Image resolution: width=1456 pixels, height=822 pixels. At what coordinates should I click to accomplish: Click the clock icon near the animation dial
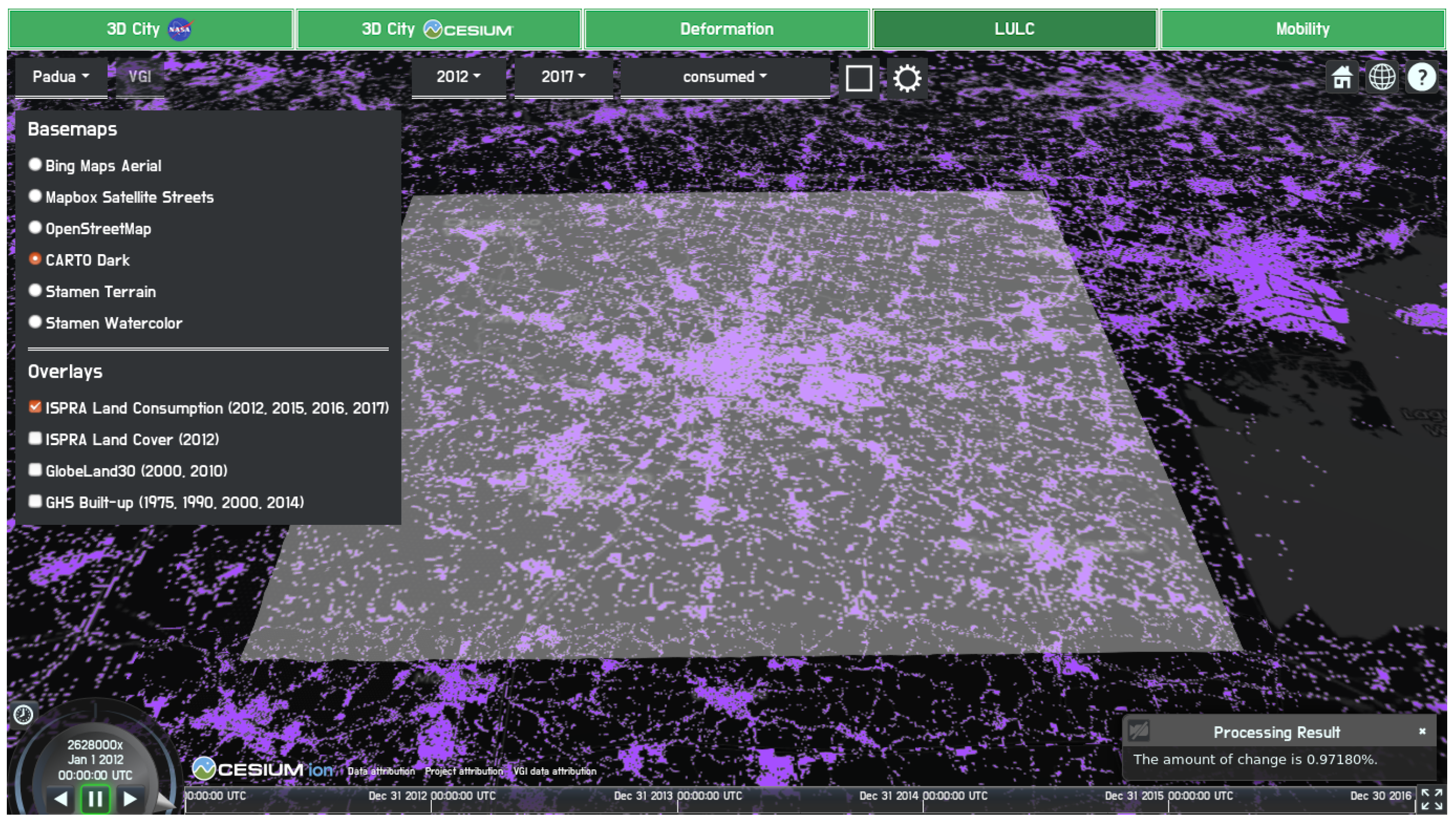pyautogui.click(x=23, y=714)
